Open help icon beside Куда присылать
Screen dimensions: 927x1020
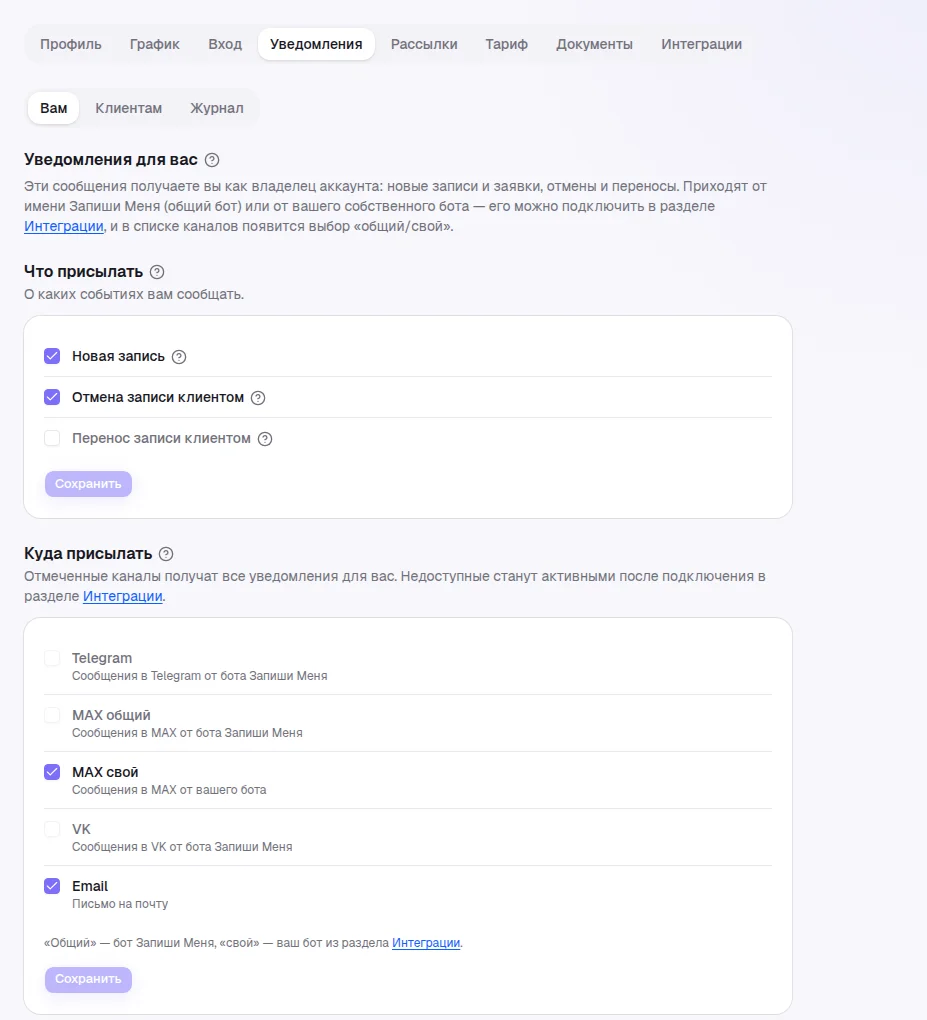166,554
